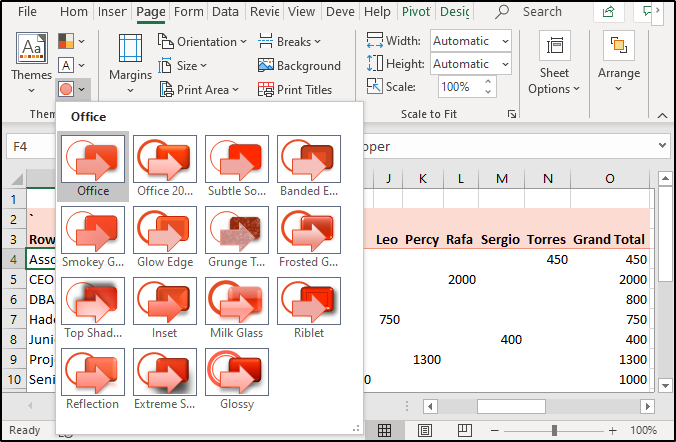Open the paper Size options
Screen dimensions: 676x442
(182, 66)
